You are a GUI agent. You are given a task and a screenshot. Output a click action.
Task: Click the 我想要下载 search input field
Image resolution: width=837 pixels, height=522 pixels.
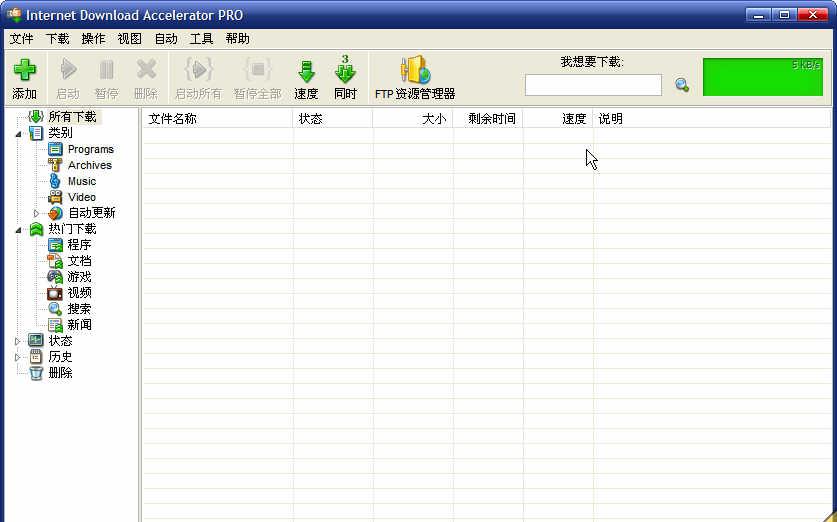click(593, 85)
